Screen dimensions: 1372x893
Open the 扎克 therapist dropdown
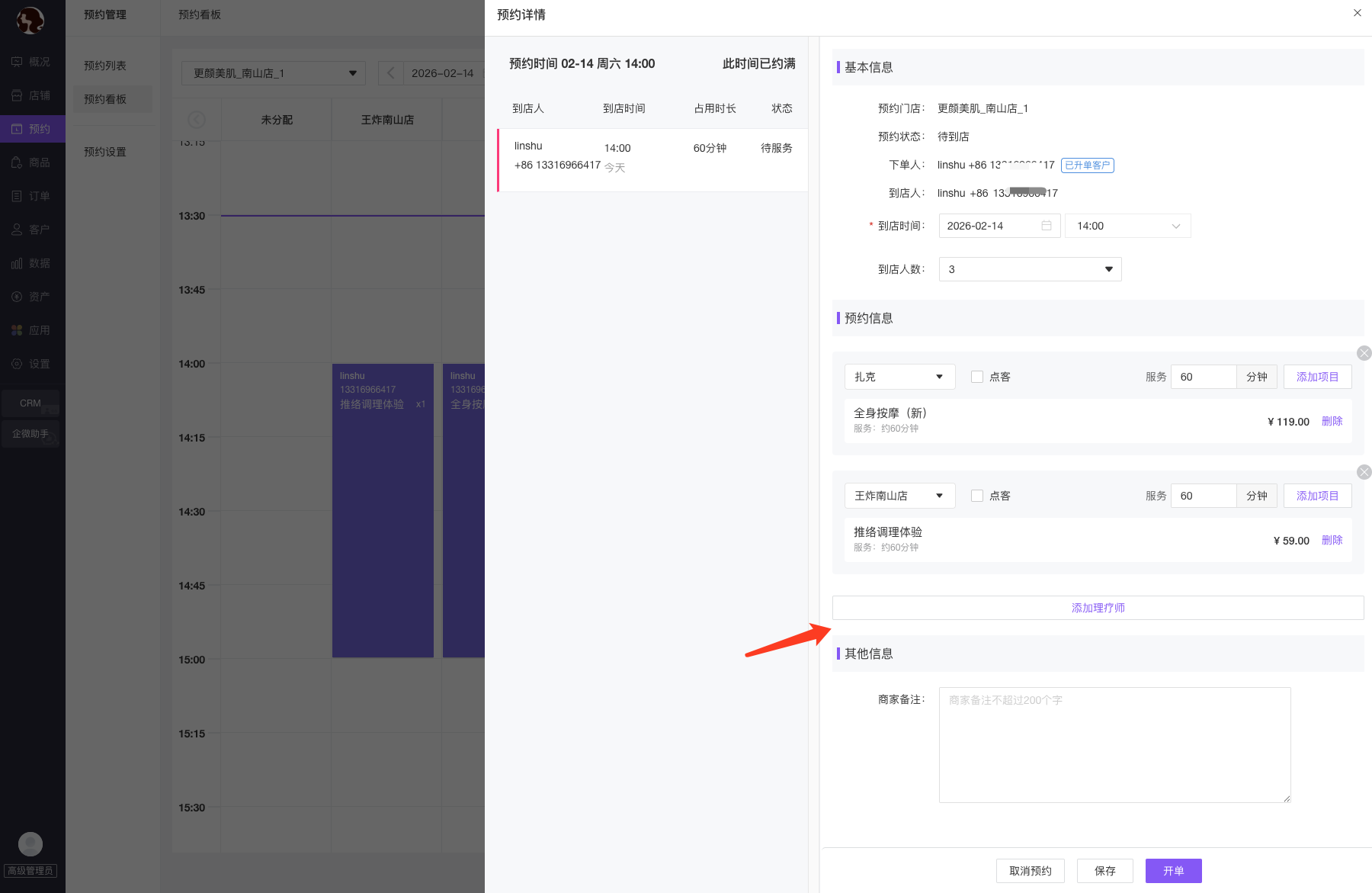tap(899, 377)
